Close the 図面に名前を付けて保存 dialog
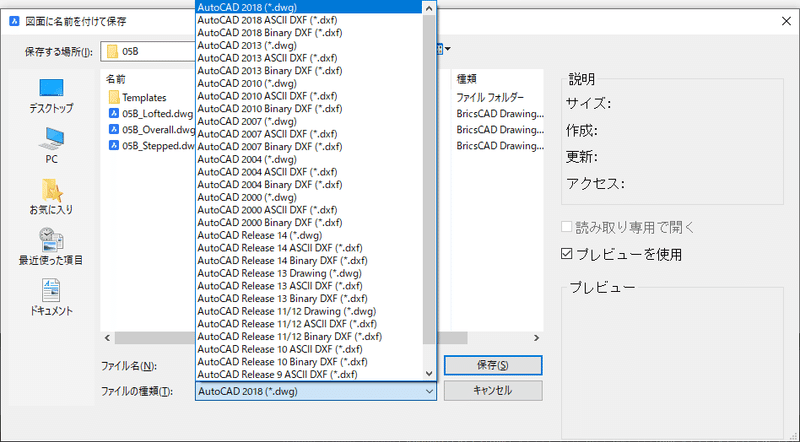The width and height of the screenshot is (800, 442). coord(786,21)
